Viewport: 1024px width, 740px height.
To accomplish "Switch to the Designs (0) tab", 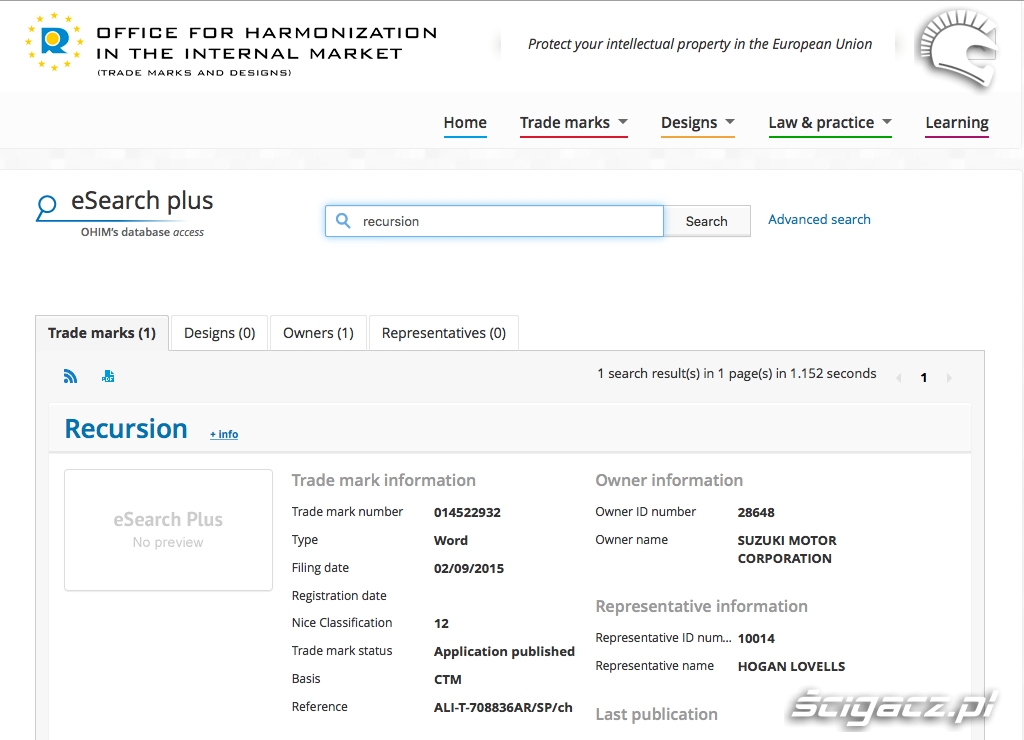I will click(219, 333).
